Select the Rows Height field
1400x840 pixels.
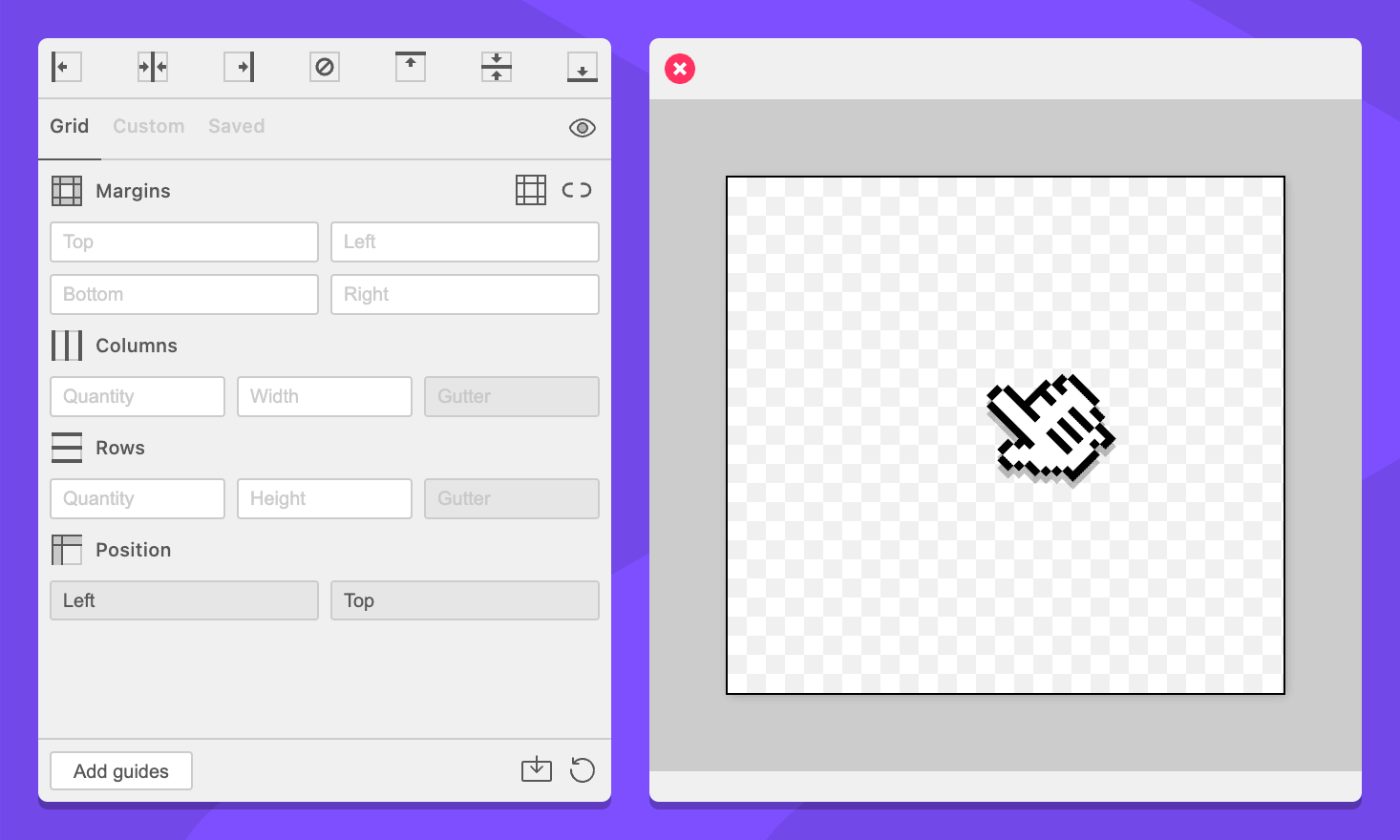(x=325, y=498)
